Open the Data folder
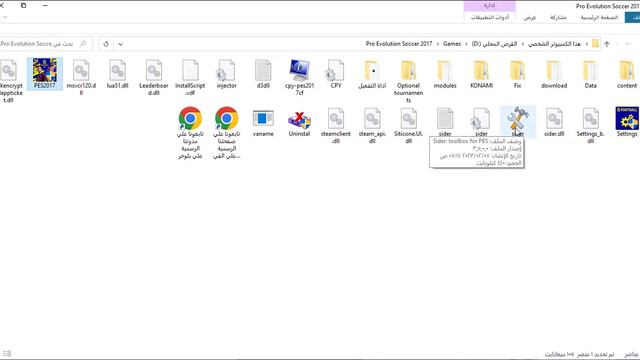Image resolution: width=640 pixels, height=360 pixels. (x=590, y=74)
